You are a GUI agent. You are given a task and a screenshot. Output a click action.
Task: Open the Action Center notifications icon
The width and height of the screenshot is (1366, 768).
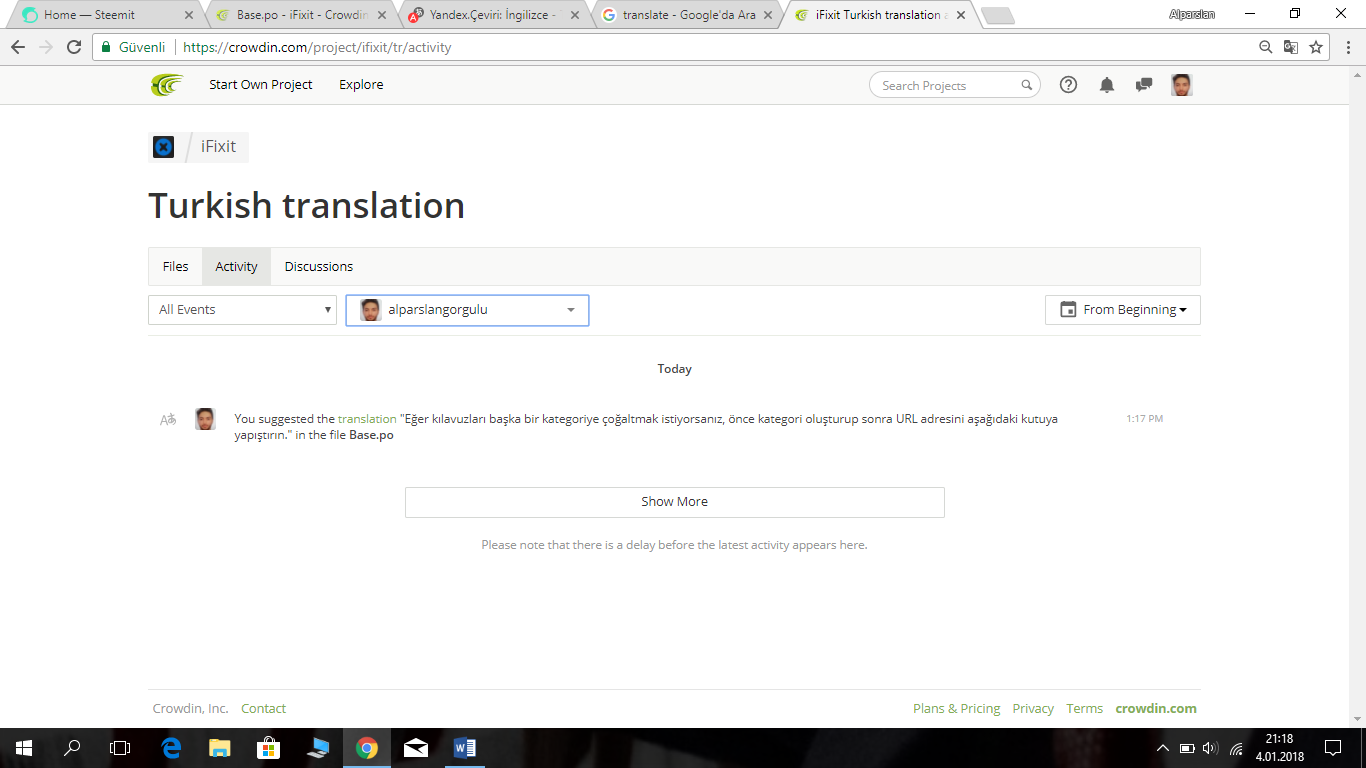click(1332, 748)
